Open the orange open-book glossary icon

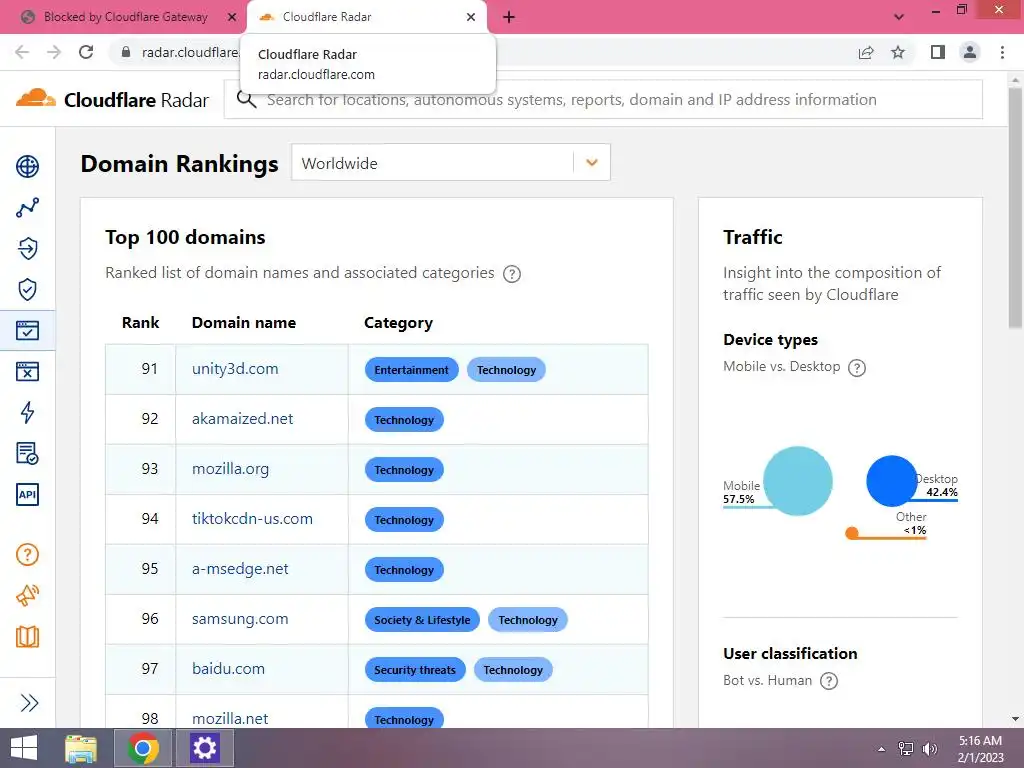pyautogui.click(x=27, y=637)
